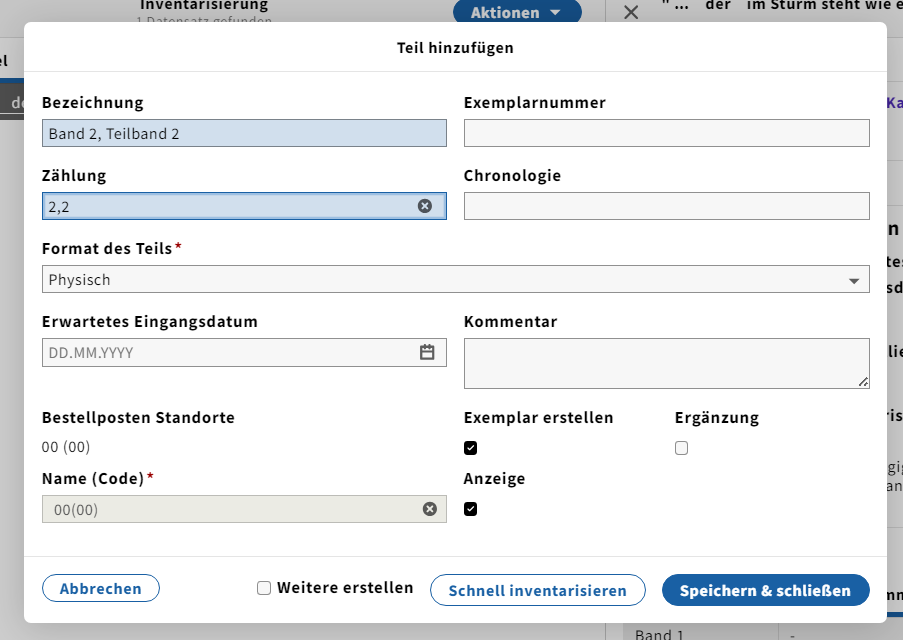
Task: Open the Name (Code) location selector
Action: 230,509
